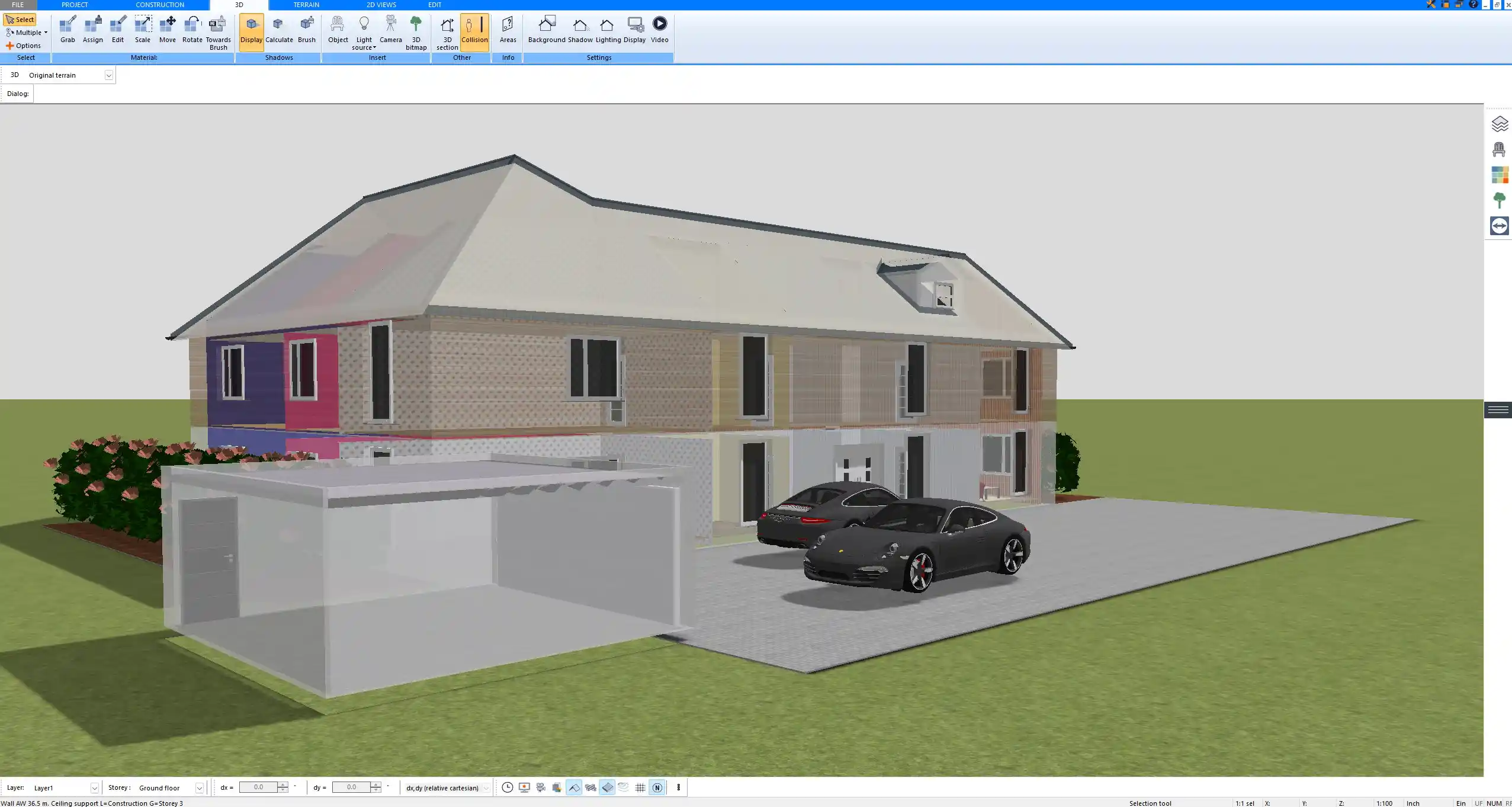Switch to the TERRAIN ribbon tab
The image size is (1512, 807).
click(305, 5)
